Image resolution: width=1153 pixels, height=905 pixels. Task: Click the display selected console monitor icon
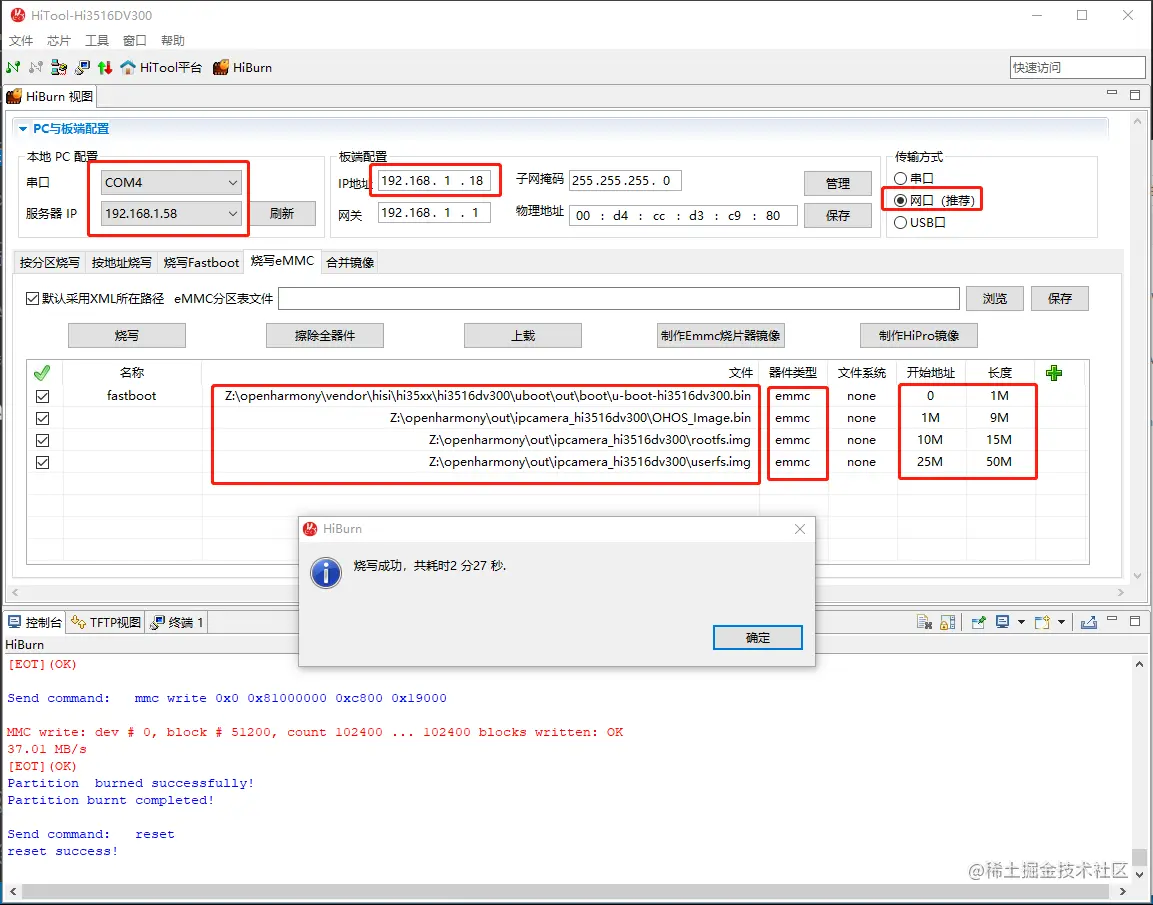(1002, 623)
